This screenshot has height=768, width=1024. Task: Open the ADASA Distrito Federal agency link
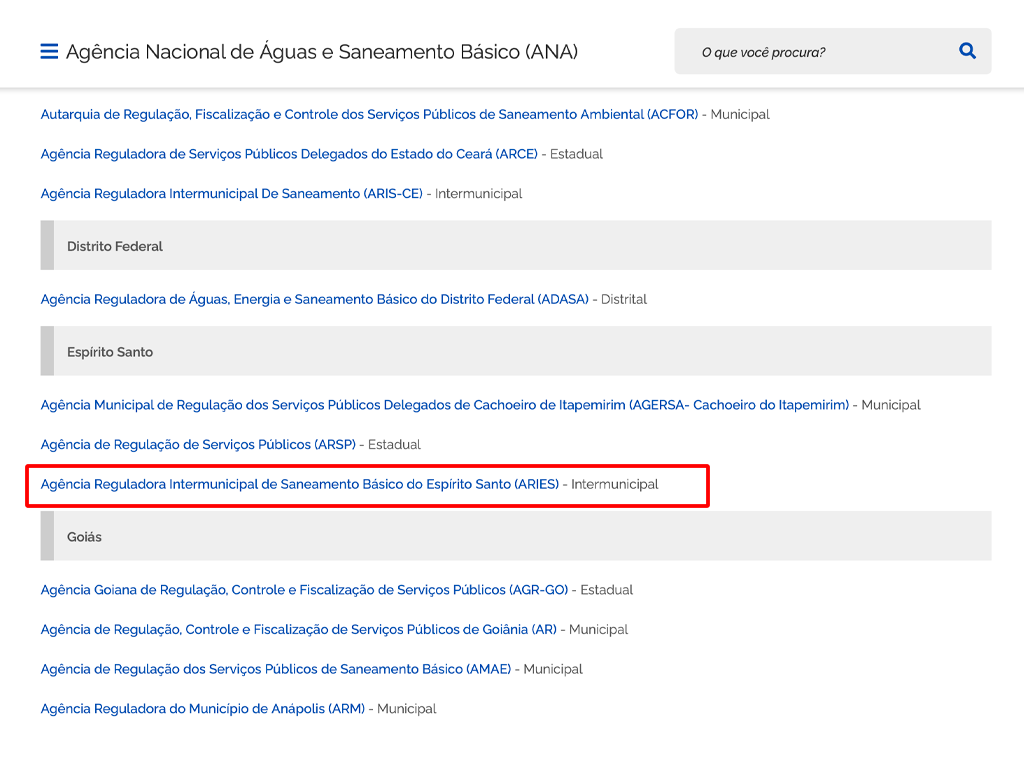tap(314, 299)
